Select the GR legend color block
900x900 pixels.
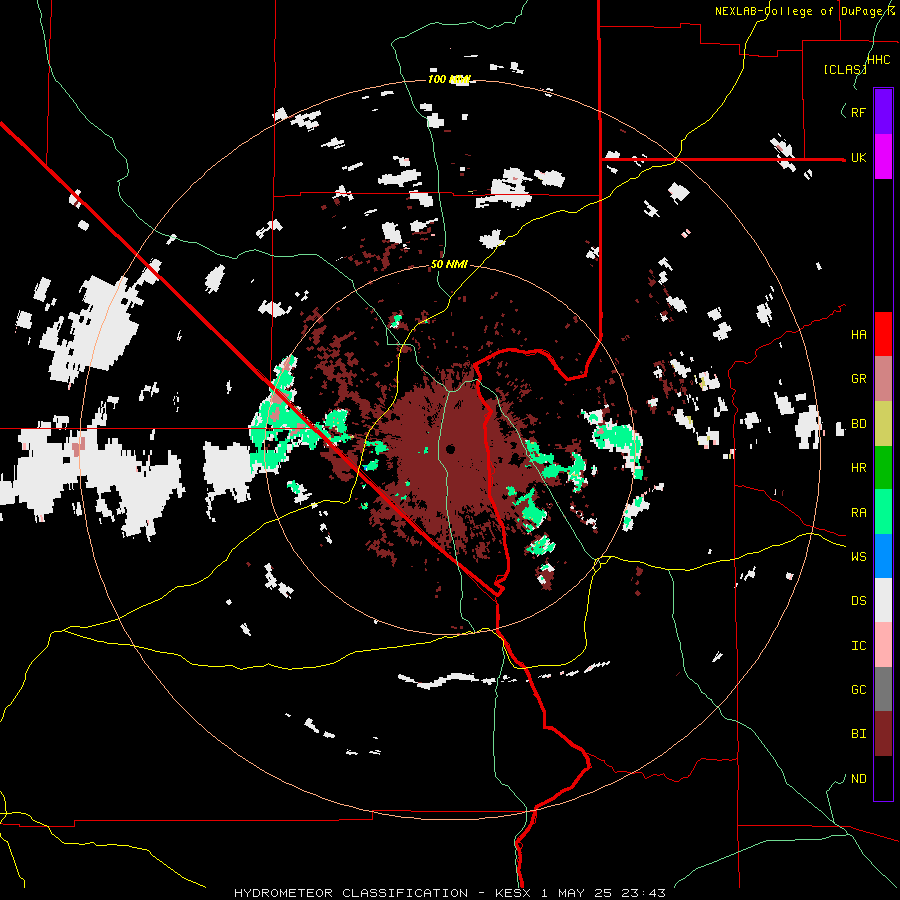[x=883, y=379]
